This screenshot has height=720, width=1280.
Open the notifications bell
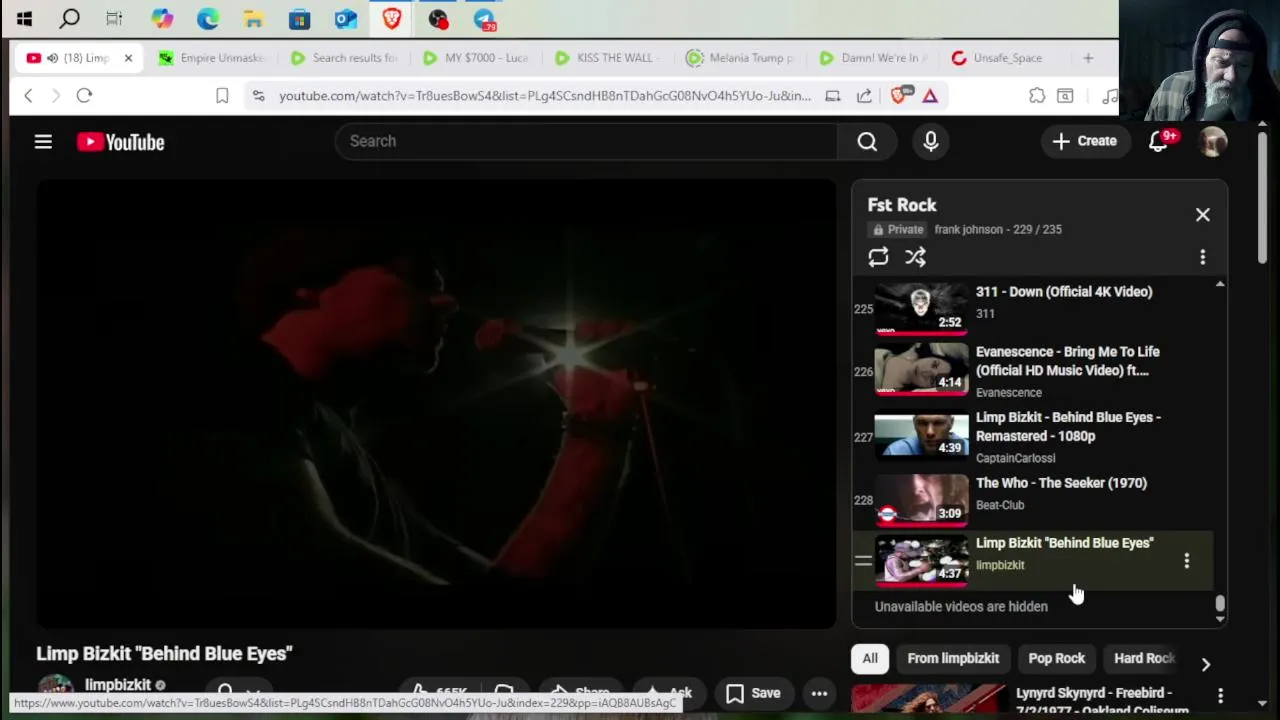(1159, 142)
